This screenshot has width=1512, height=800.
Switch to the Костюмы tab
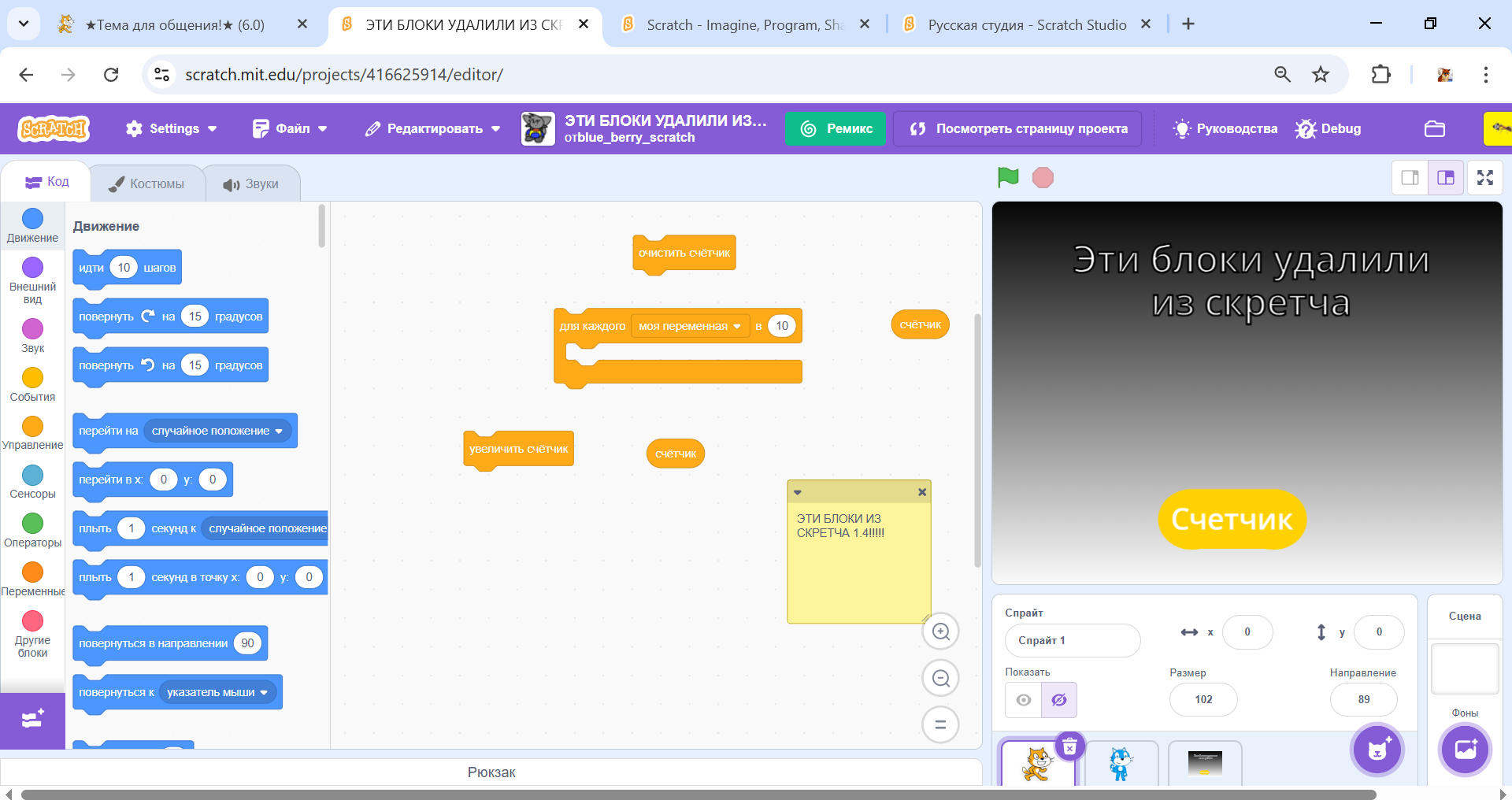(146, 183)
